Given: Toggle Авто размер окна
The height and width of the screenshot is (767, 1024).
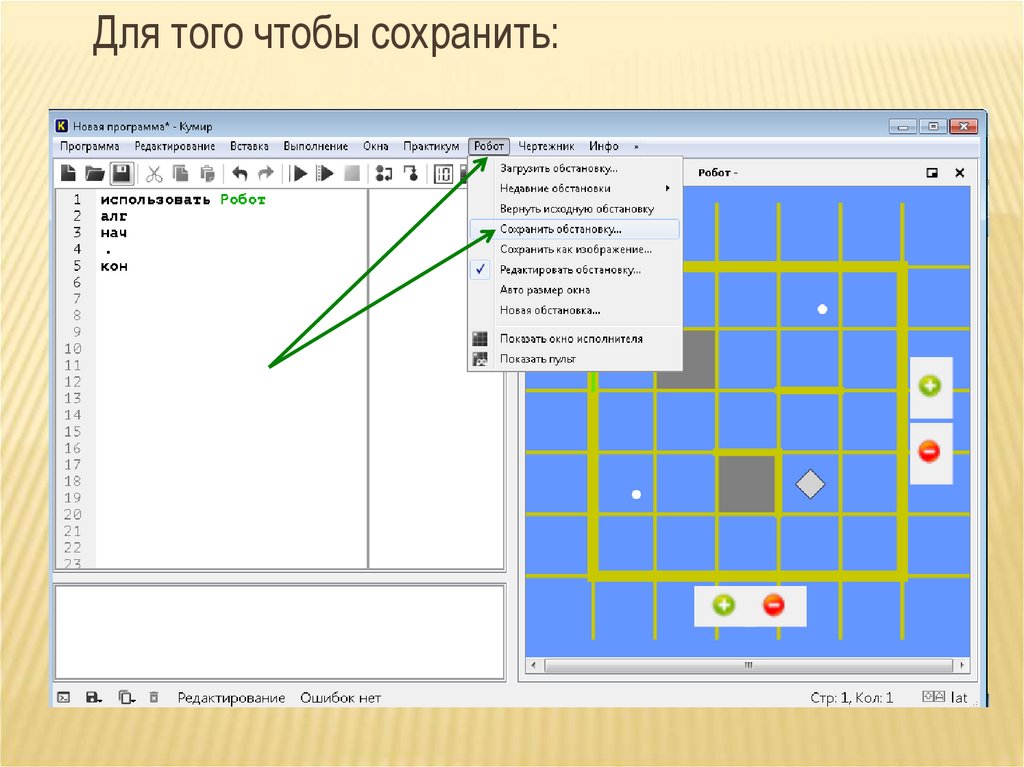Looking at the screenshot, I should [575, 289].
